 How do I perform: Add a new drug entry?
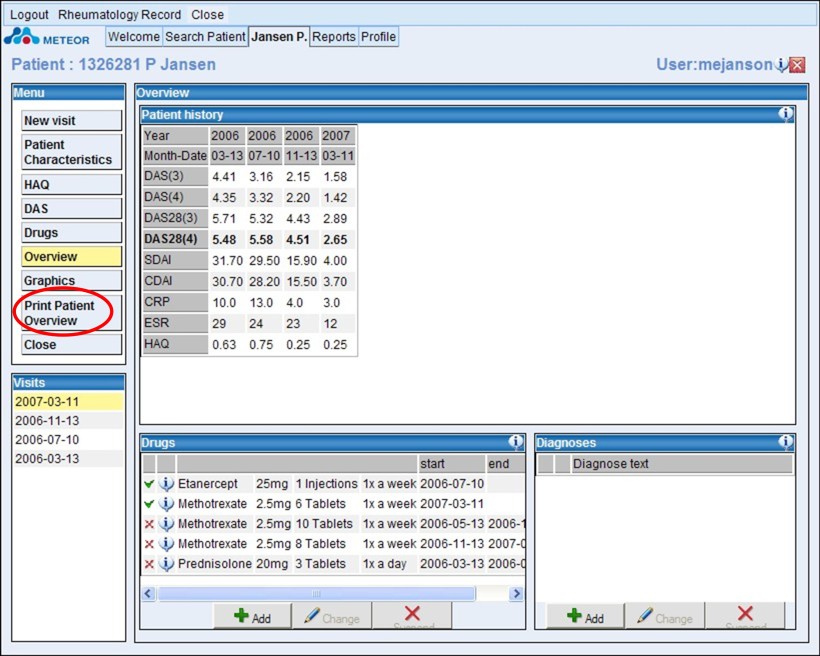tap(253, 616)
